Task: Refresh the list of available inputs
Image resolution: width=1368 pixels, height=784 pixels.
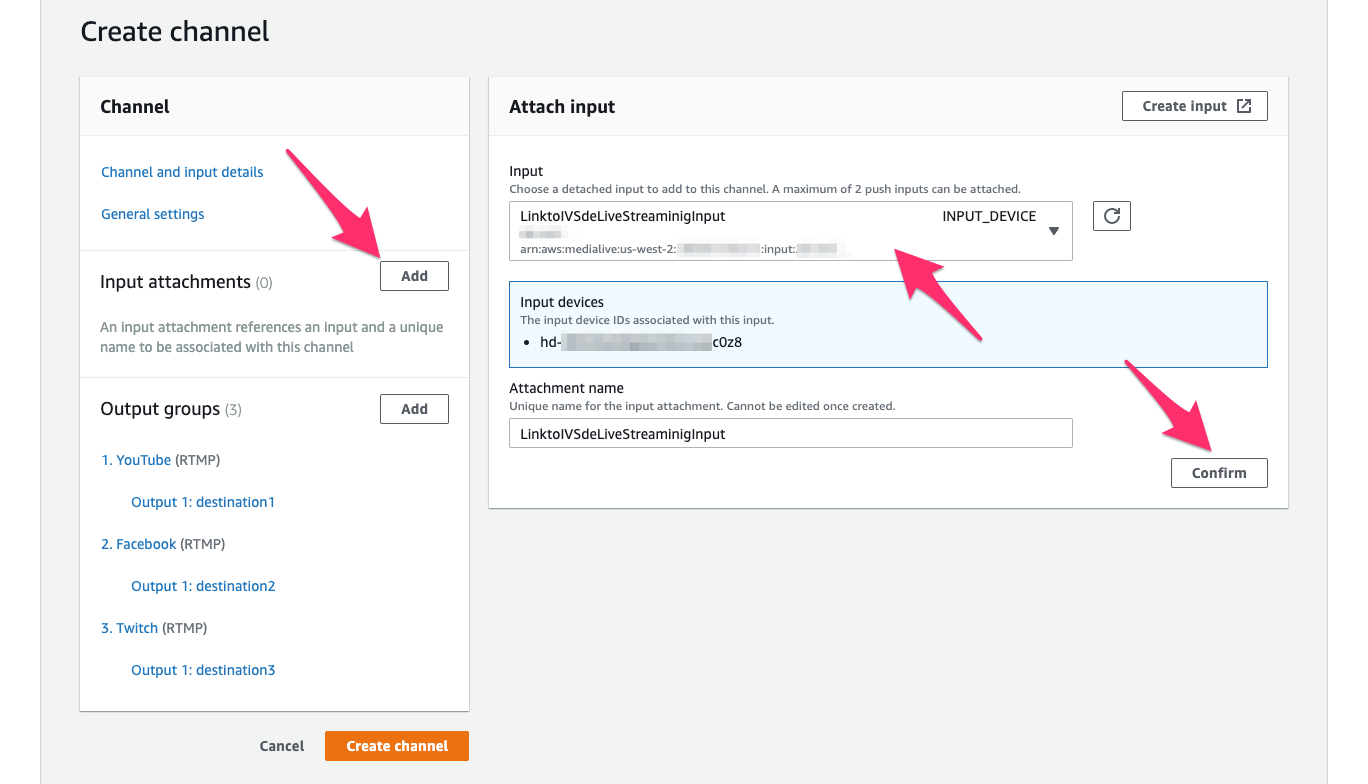Action: pos(1110,215)
